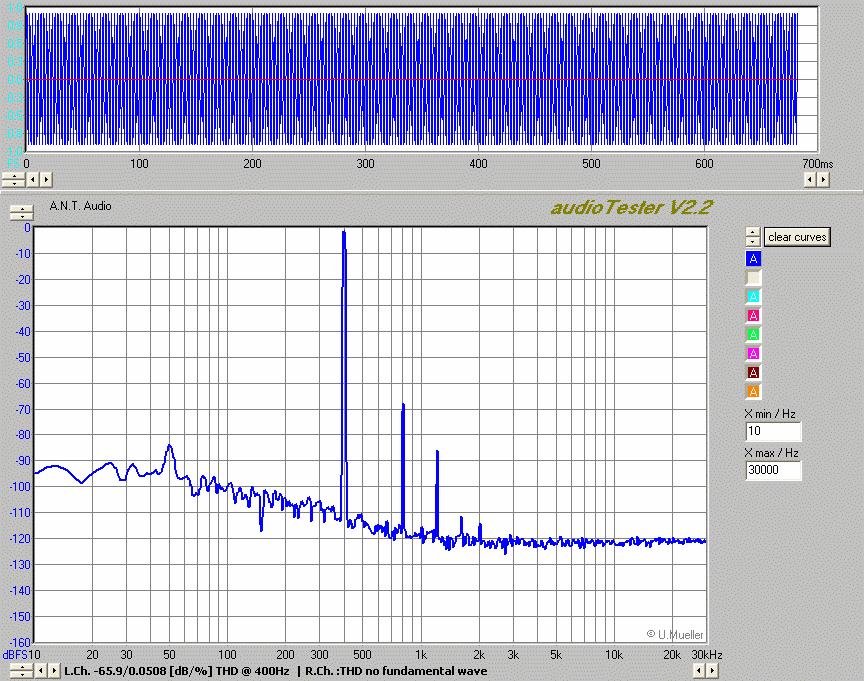Click the audioTester V2.2 title text
Screen dimensions: 864x681
[x=631, y=208]
